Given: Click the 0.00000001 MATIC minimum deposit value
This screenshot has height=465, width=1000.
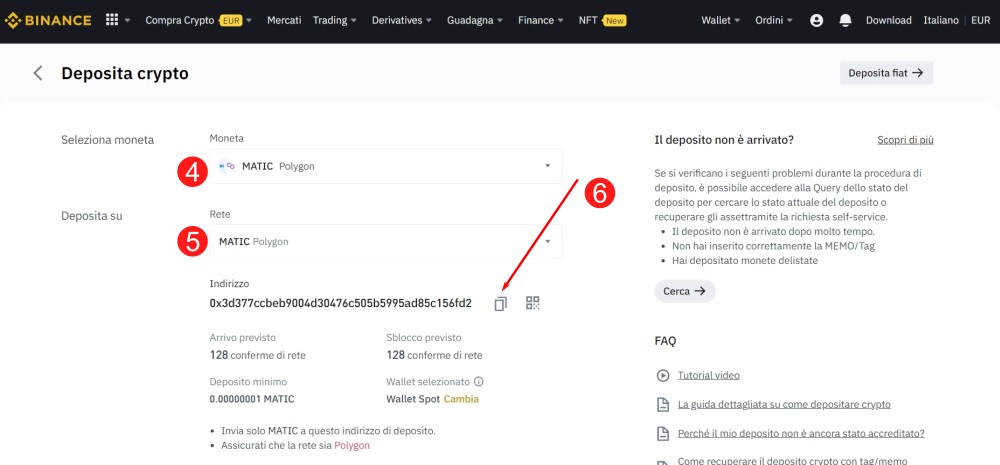Looking at the screenshot, I should pyautogui.click(x=252, y=399).
